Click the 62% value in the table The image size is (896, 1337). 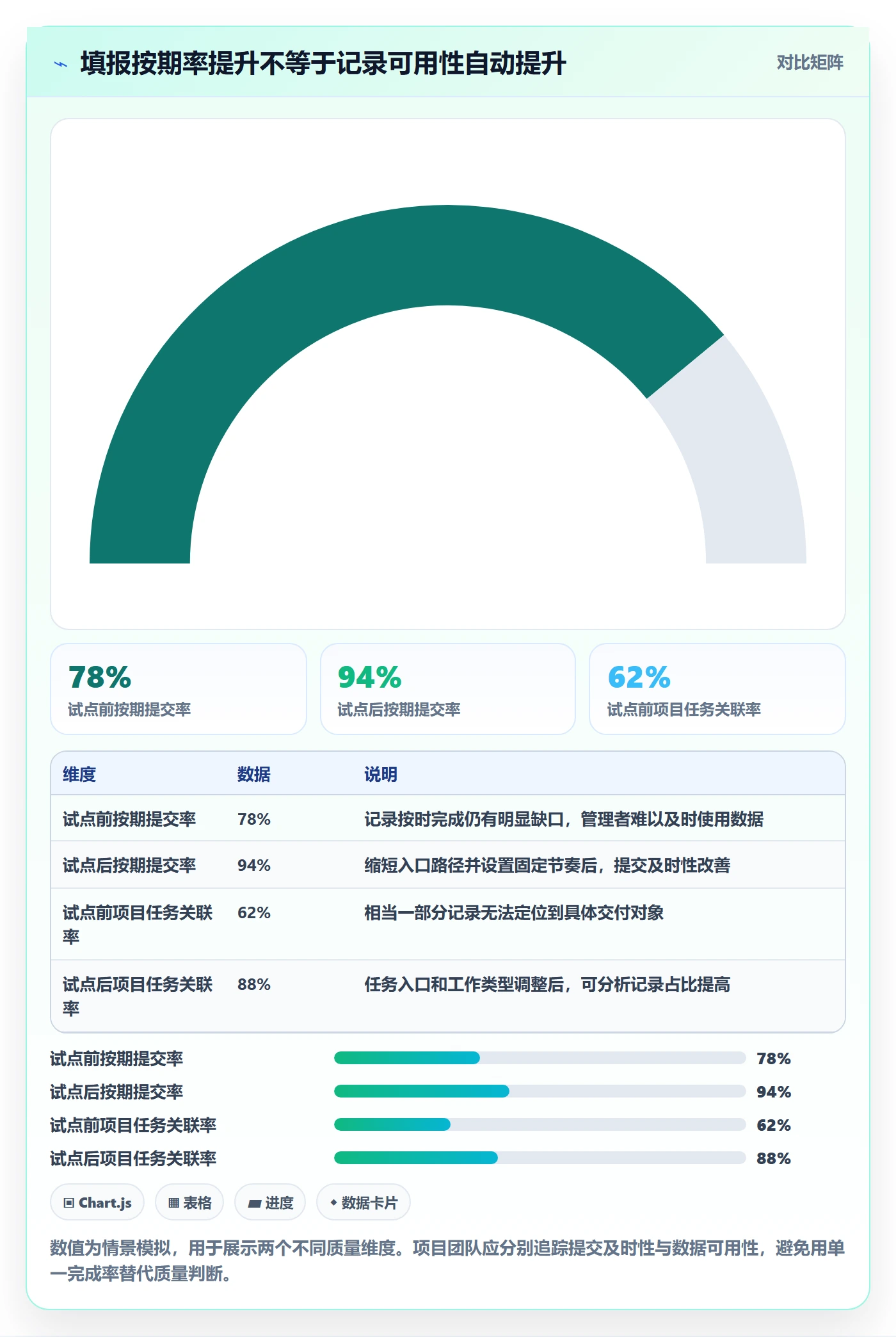tap(254, 912)
